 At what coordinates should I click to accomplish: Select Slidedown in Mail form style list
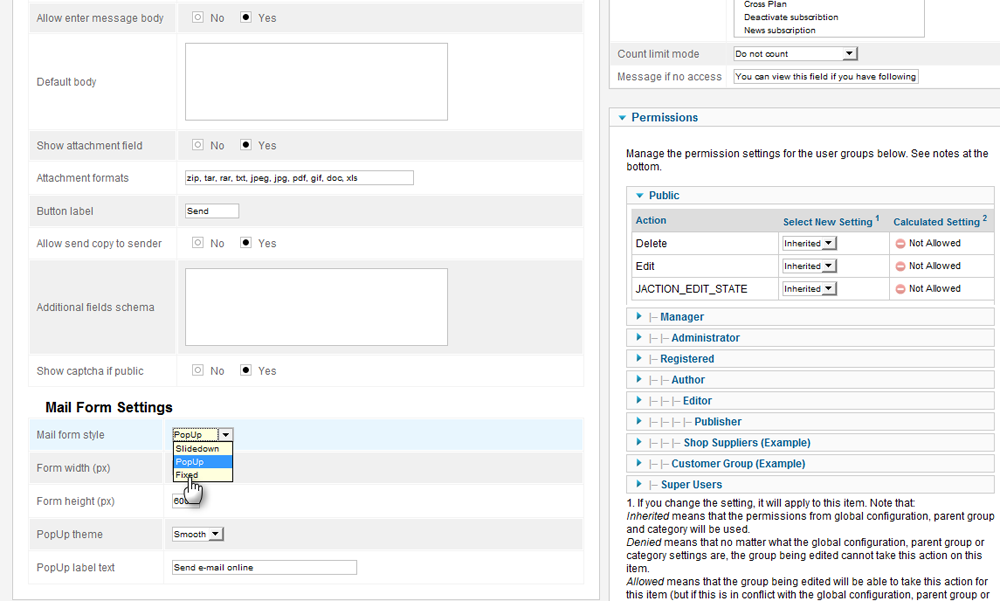[x=197, y=449]
